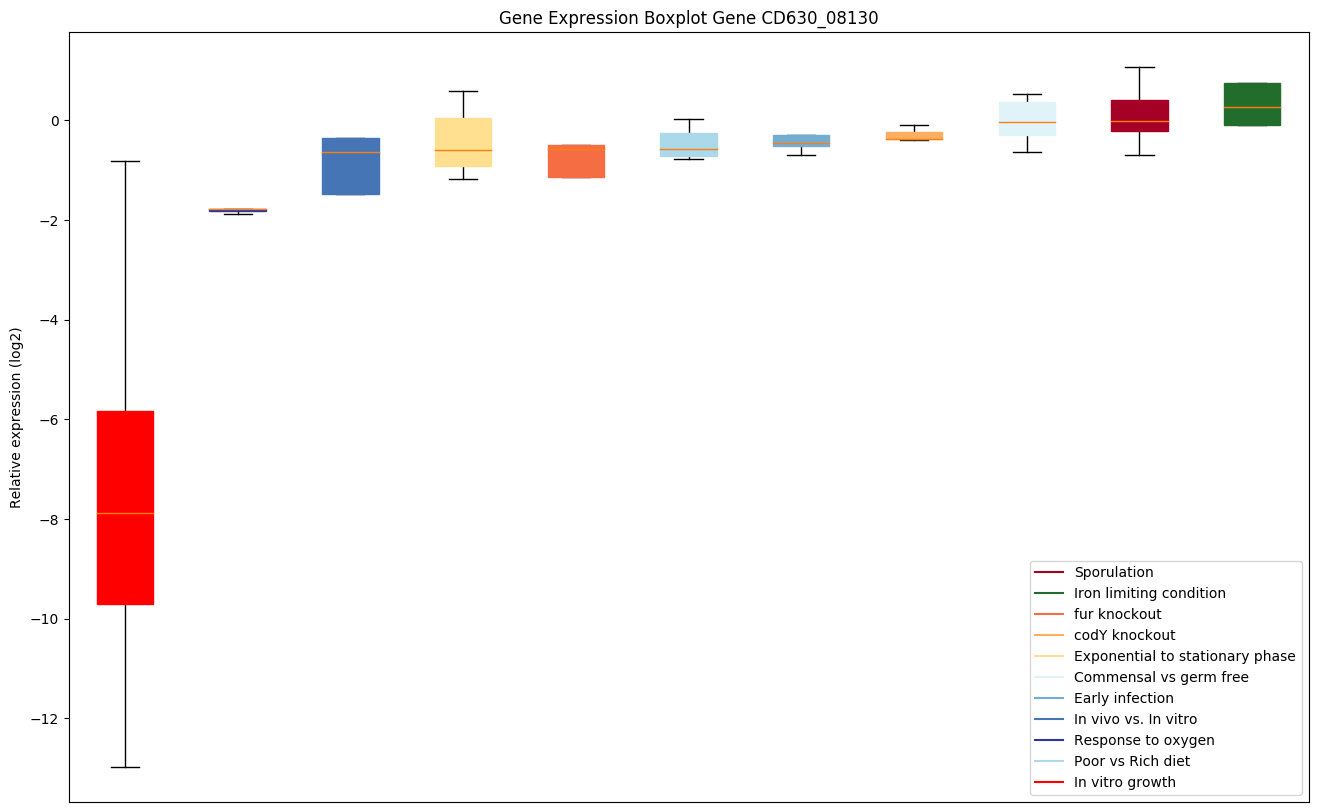This screenshot has width=1318, height=812.
Task: Select the pale Commensal vs germ free box
Action: point(1027,118)
